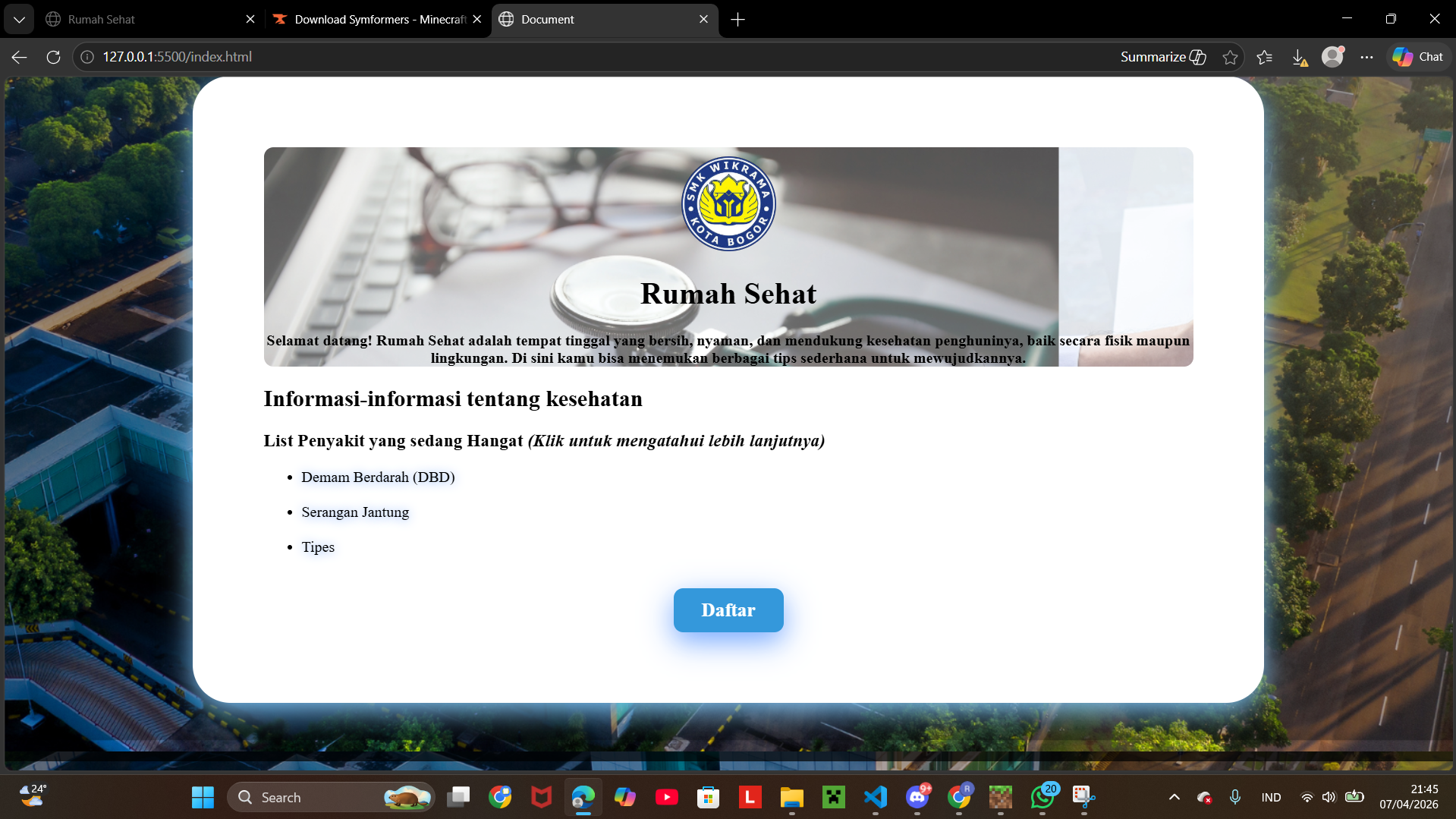Open WhatsApp from the taskbar
1456x819 pixels.
click(x=1042, y=797)
